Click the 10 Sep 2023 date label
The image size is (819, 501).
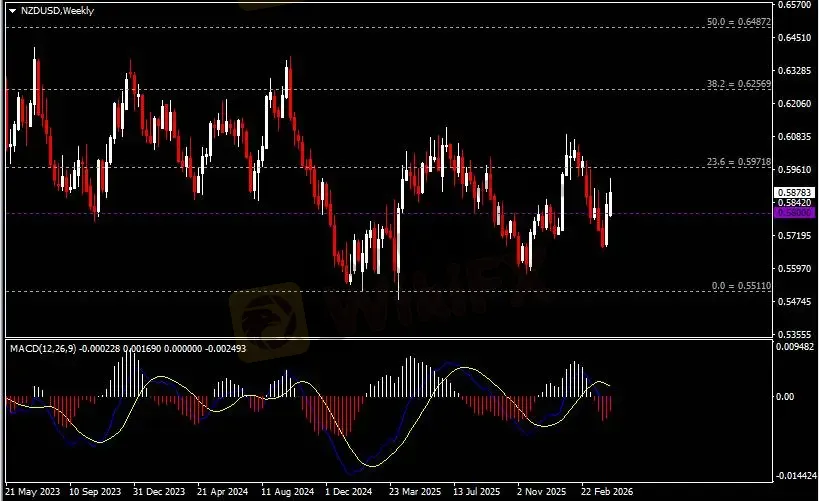pos(95,492)
